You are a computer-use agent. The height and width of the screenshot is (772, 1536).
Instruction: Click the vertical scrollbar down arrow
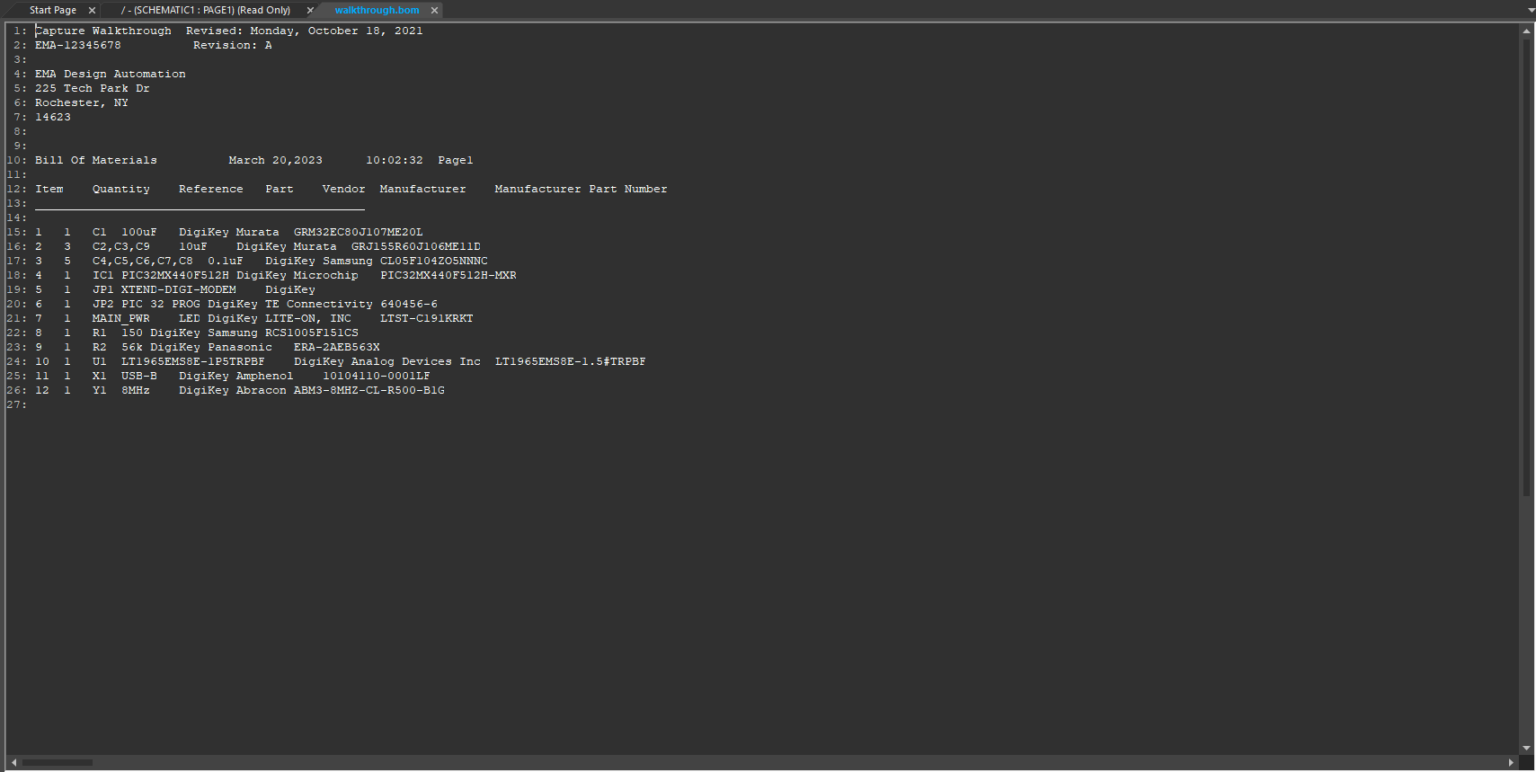click(1526, 748)
